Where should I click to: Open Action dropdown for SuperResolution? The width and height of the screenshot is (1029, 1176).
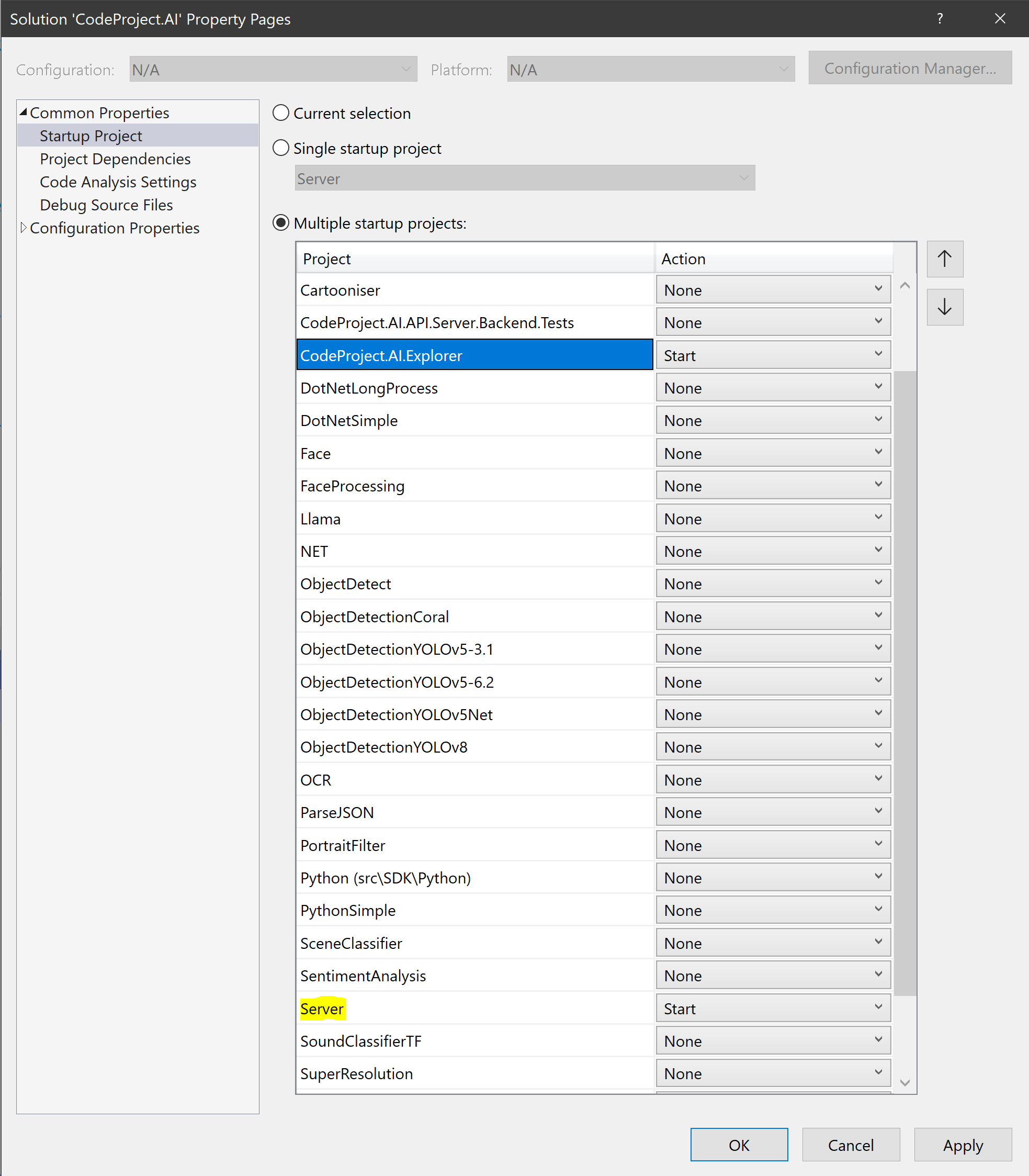click(x=773, y=1073)
